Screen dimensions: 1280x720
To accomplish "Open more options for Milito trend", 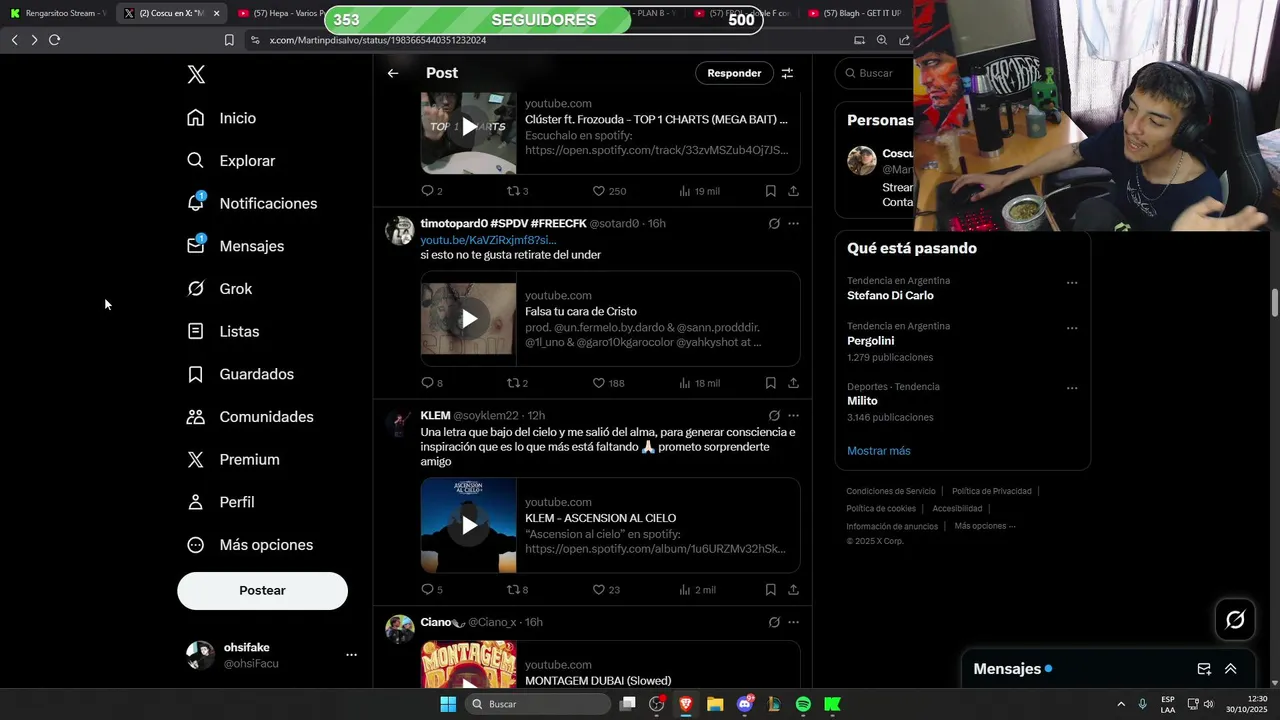I will click(1072, 388).
